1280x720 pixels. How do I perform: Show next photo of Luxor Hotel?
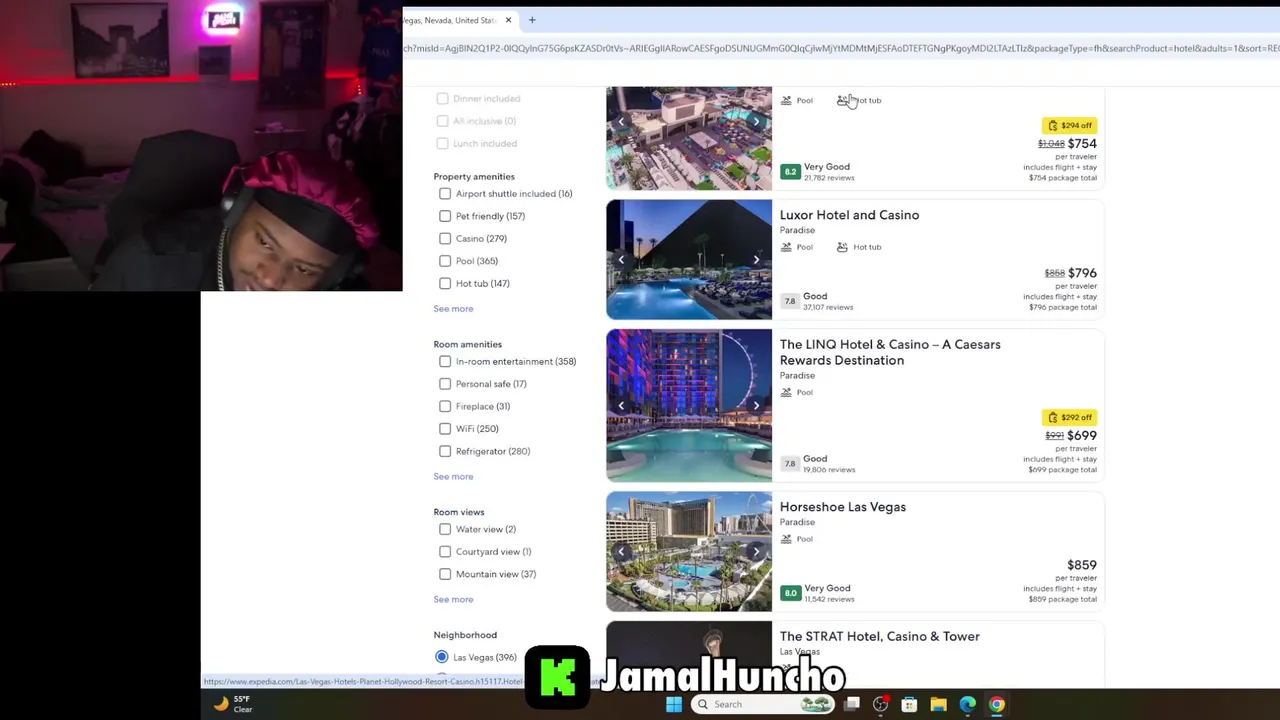pyautogui.click(x=756, y=260)
